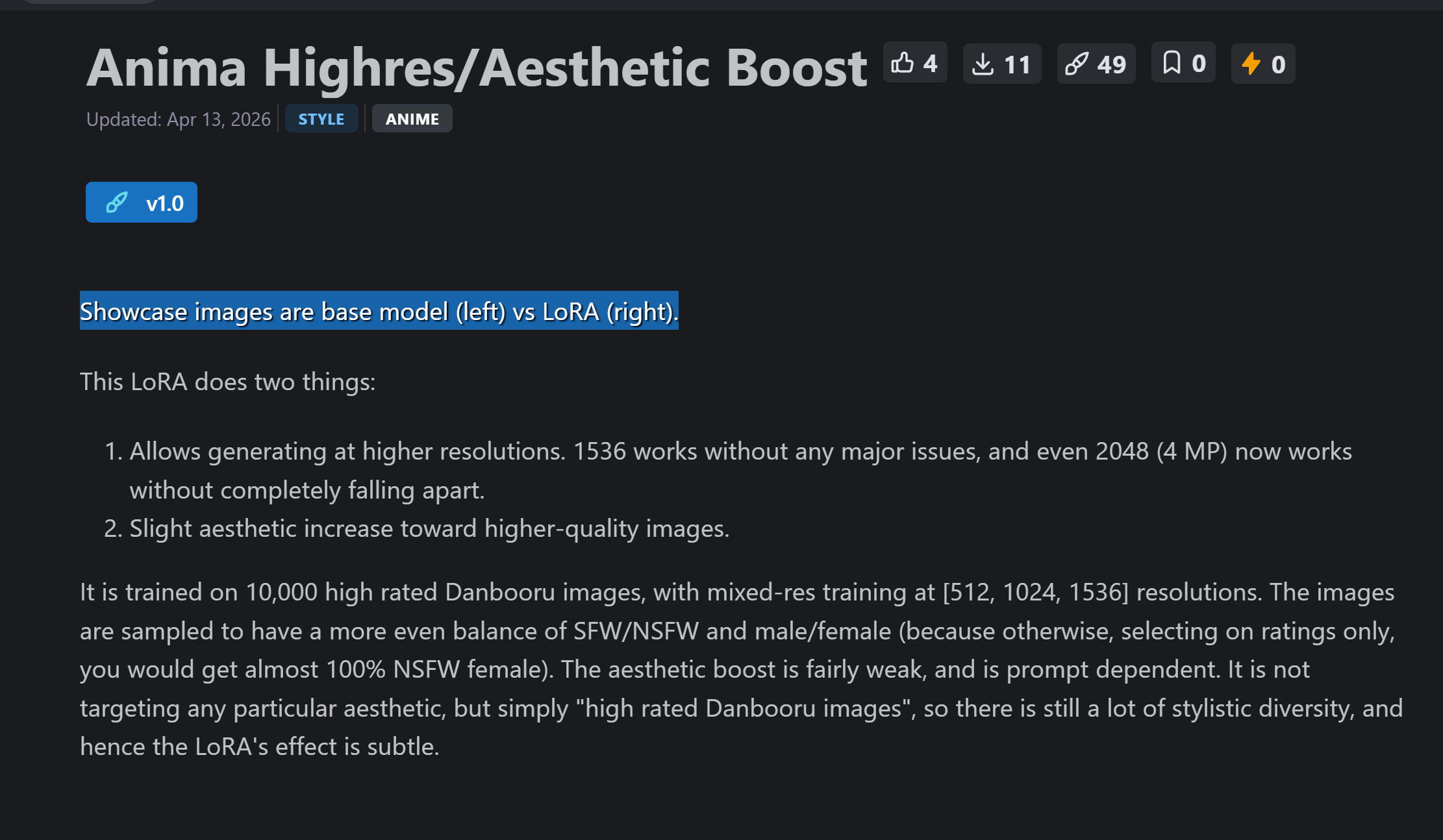The image size is (1443, 840).
Task: Click the orange lightning bolt icon
Action: 1251,64
